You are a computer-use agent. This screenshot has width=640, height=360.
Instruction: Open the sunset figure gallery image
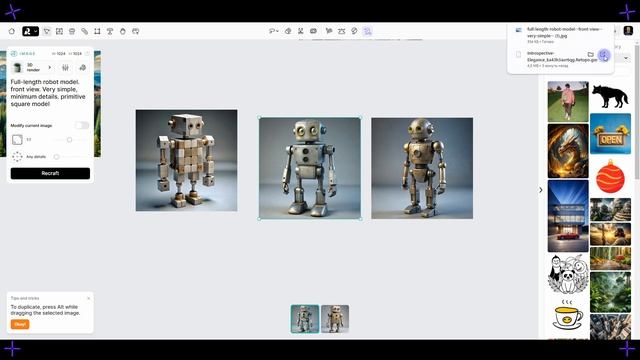[610, 234]
